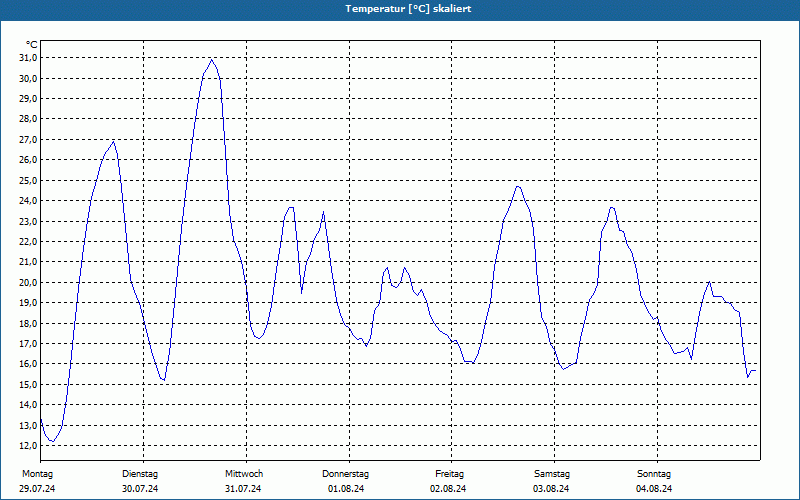The height and width of the screenshot is (500, 800).
Task: Click the date 31.07.24
Action: [243, 489]
